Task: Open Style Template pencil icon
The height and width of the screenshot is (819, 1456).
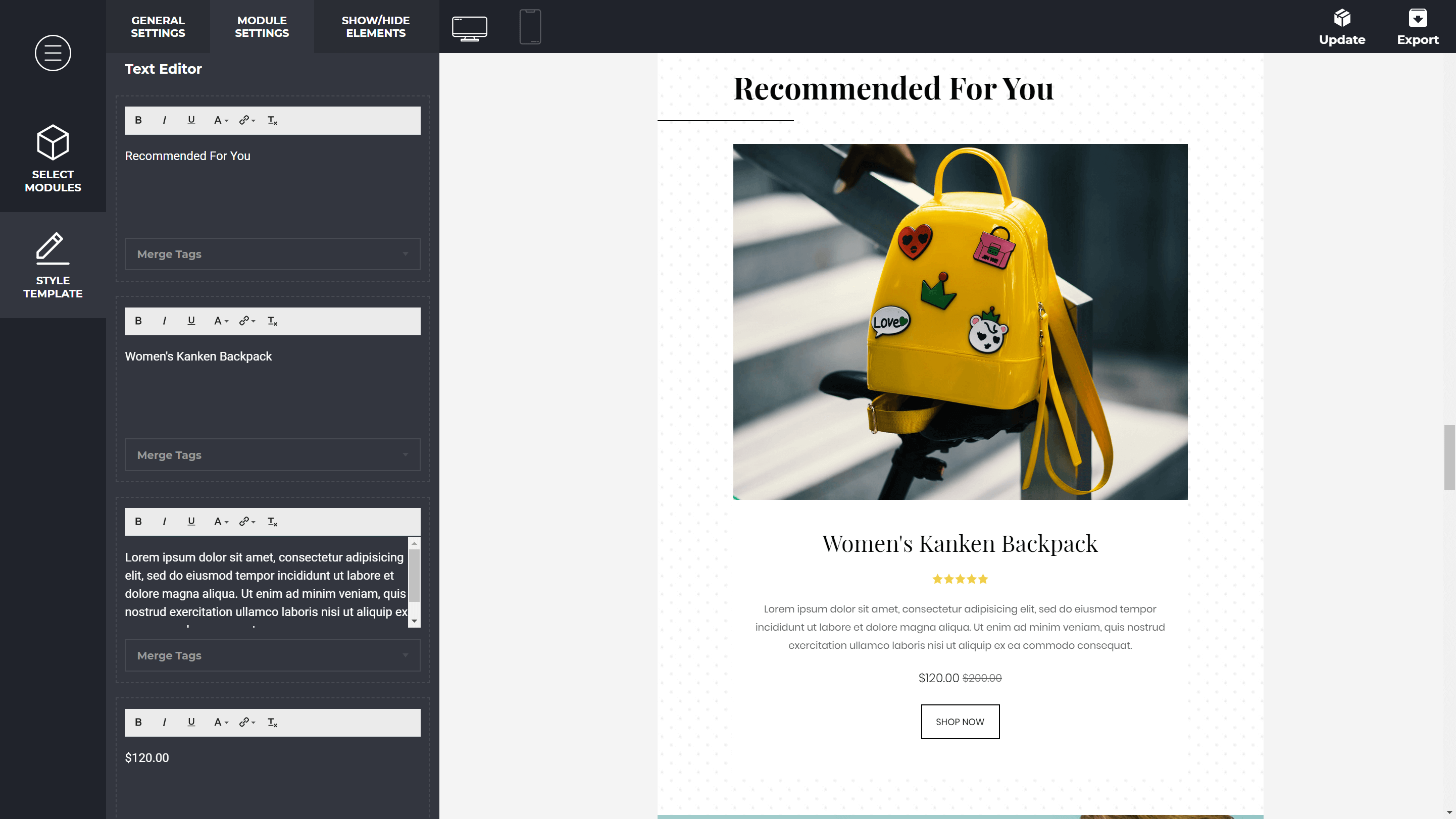Action: 53,248
